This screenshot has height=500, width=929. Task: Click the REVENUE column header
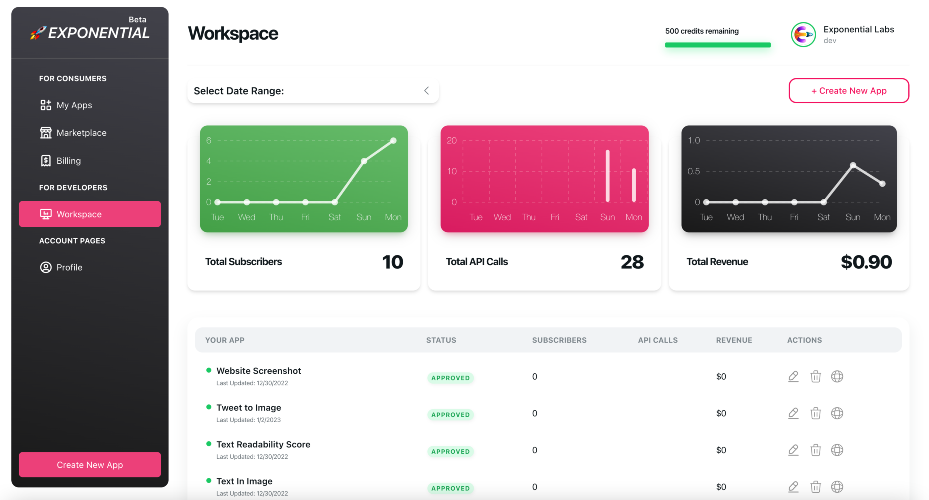[734, 340]
